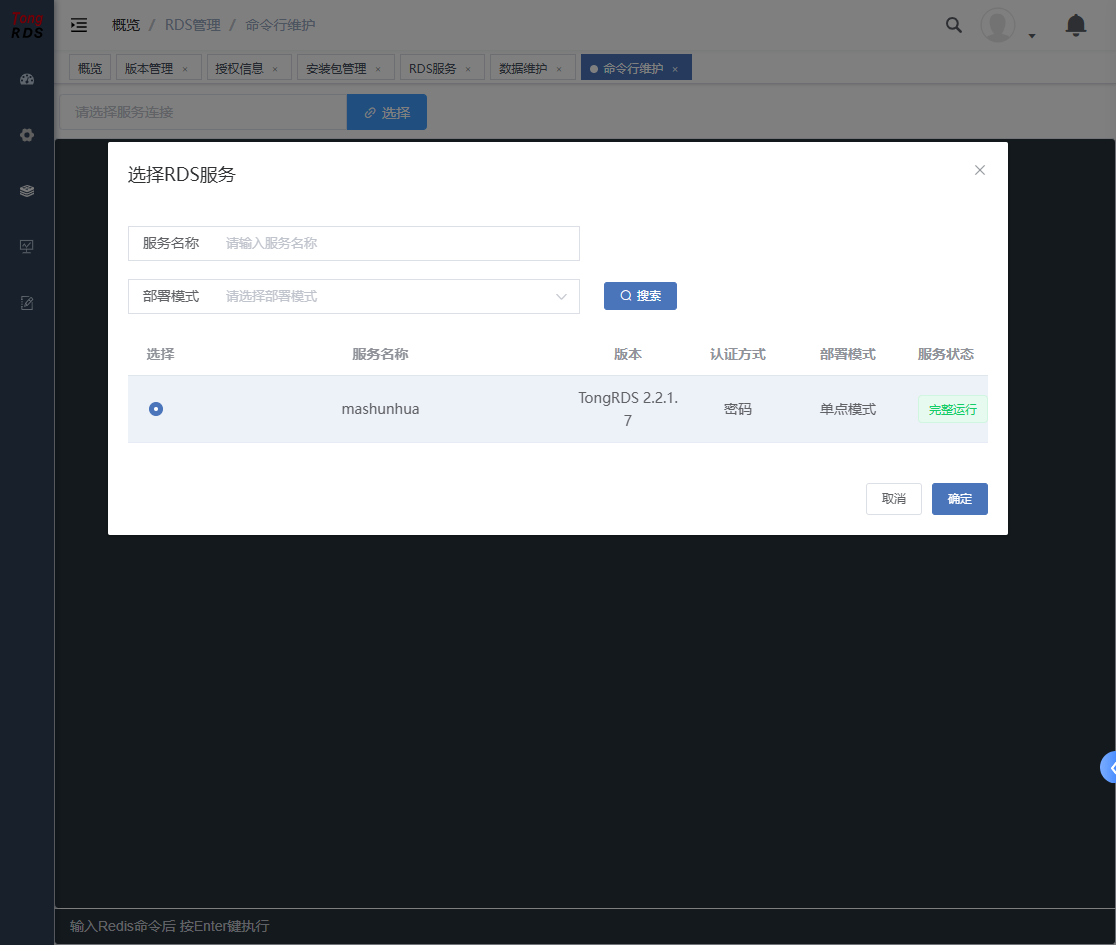This screenshot has height=945, width=1116.
Task: Click the 完整运行 status tag
Action: click(952, 409)
